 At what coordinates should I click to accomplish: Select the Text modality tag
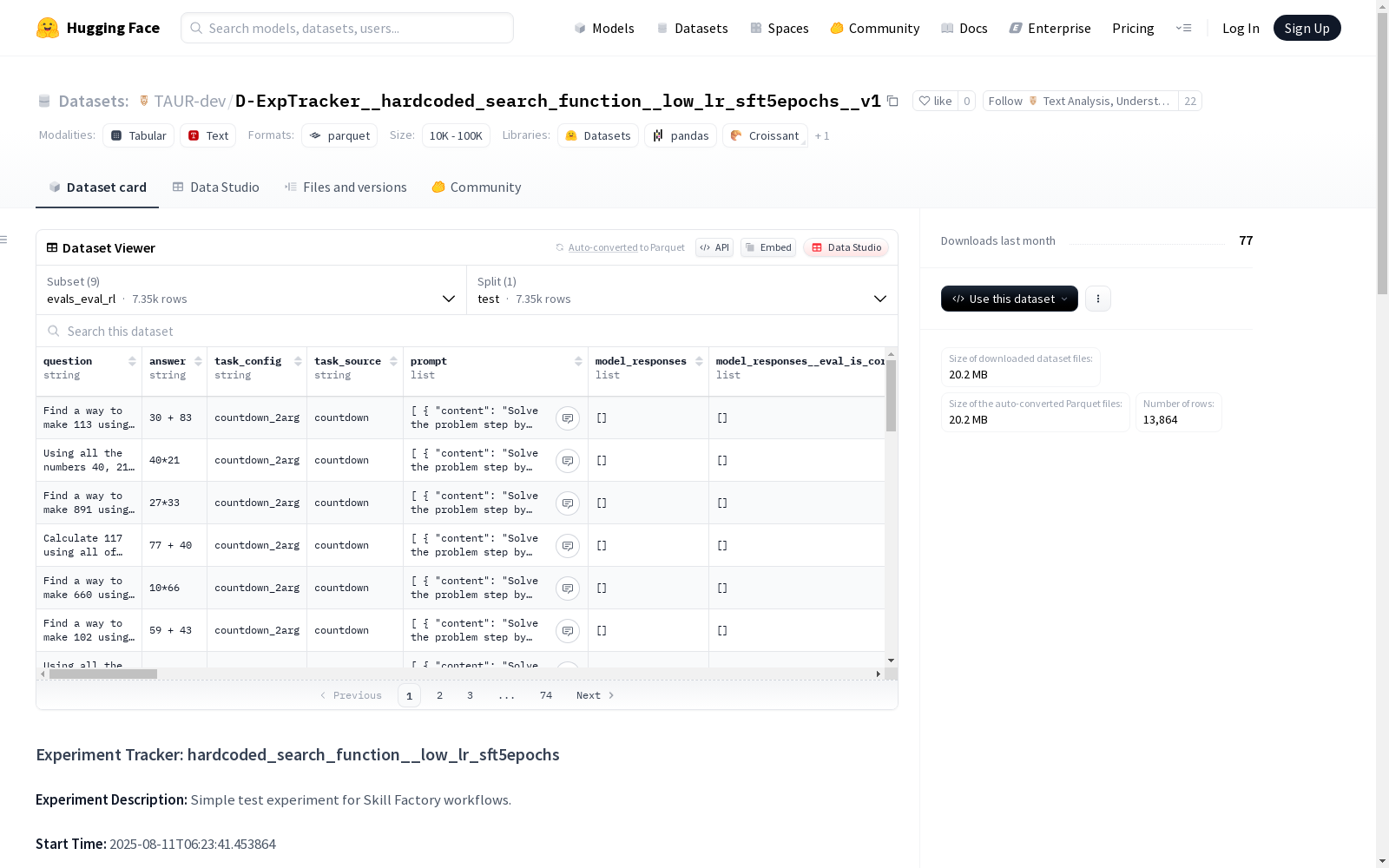tap(208, 135)
